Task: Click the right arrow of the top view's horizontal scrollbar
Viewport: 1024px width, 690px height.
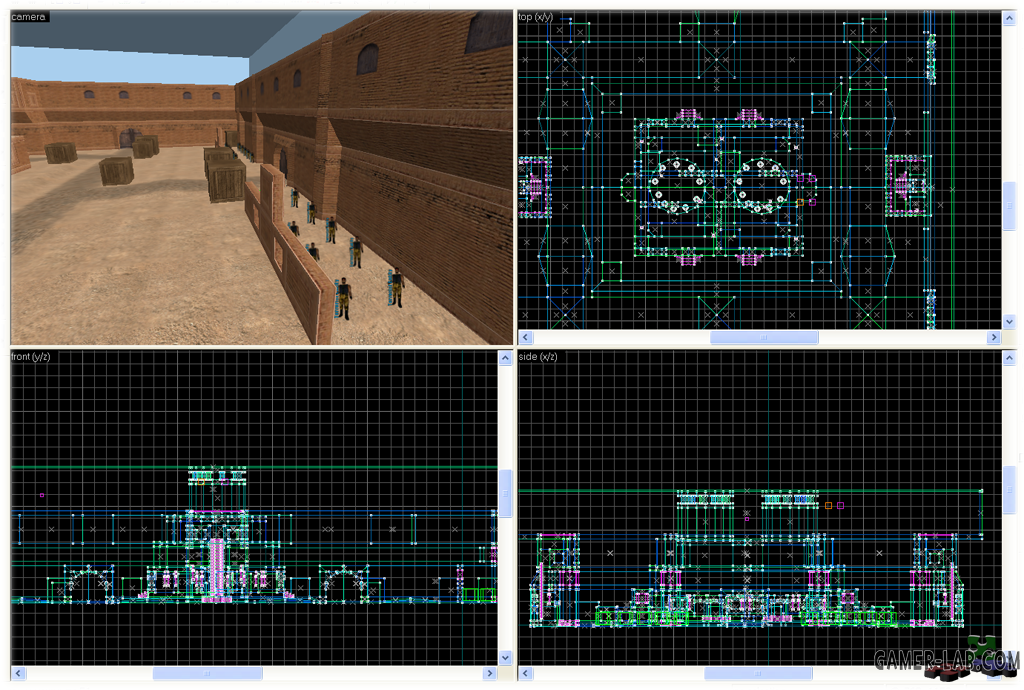Action: coord(994,337)
